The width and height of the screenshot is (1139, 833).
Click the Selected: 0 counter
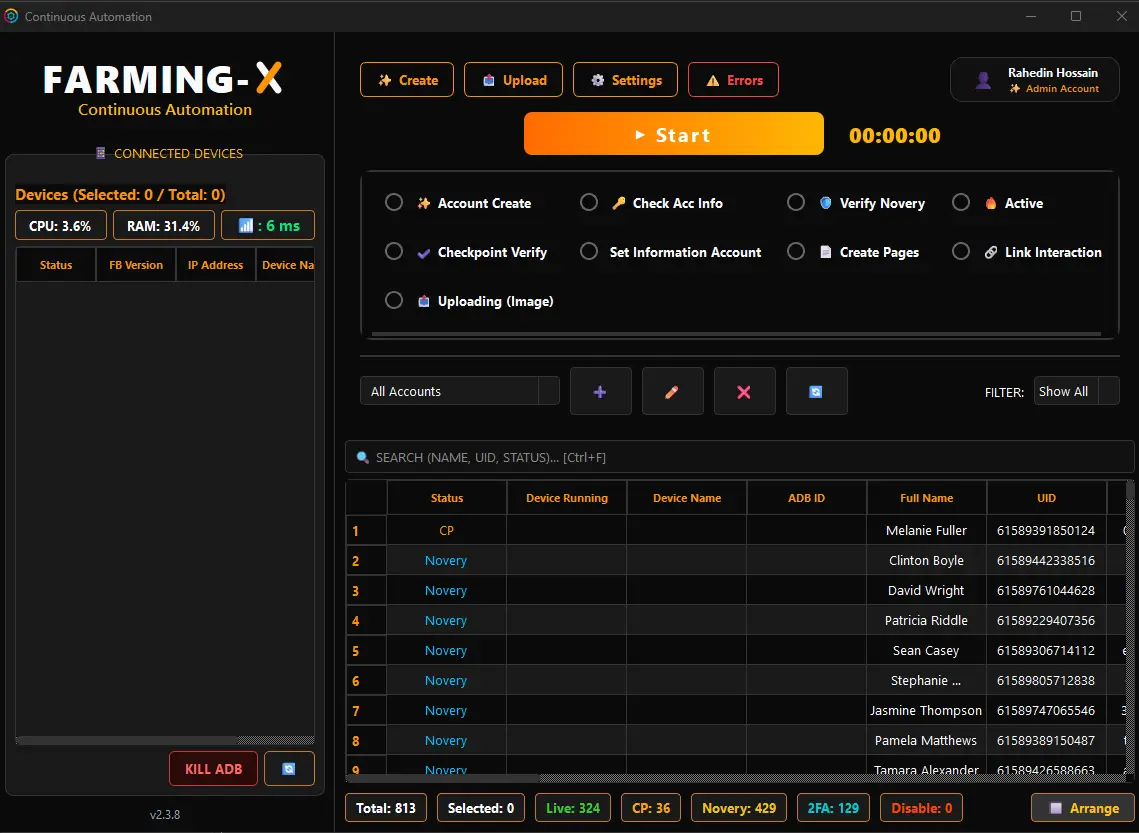point(481,808)
